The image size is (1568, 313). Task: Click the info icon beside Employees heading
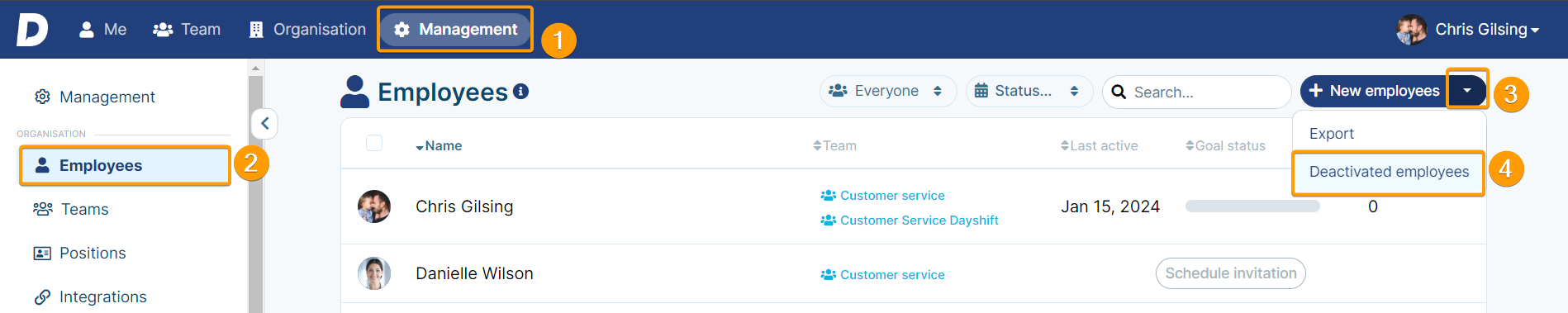point(520,92)
